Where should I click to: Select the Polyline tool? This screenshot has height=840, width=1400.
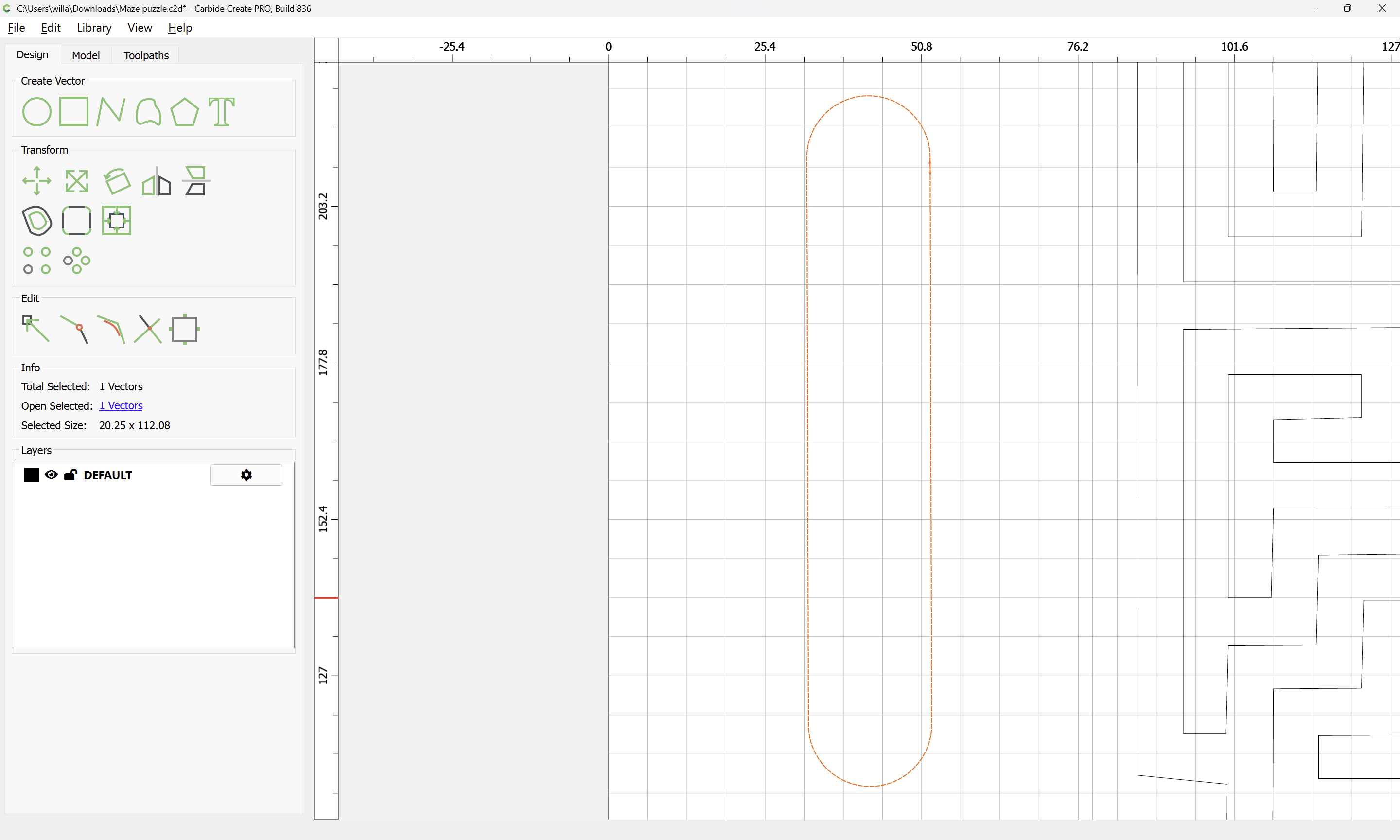110,111
